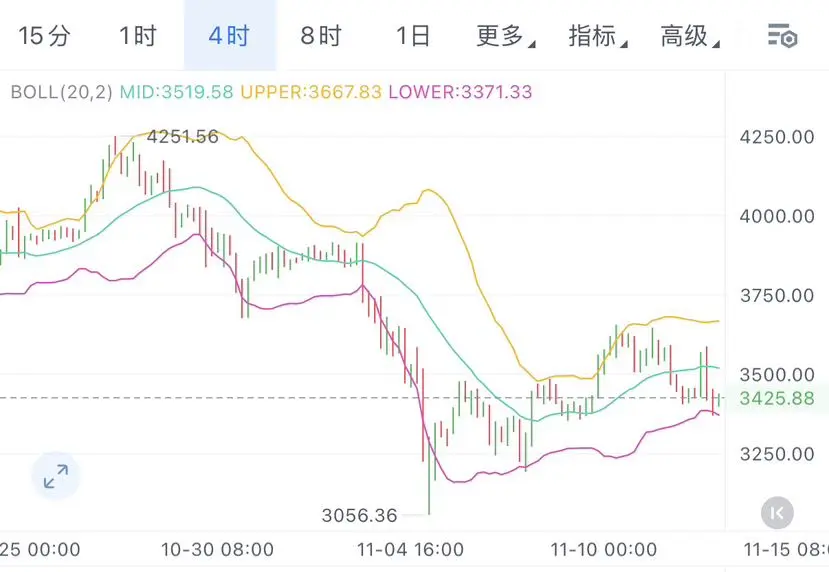829x572 pixels.
Task: Click the UPPER:3667.83 band label
Action: (x=312, y=92)
